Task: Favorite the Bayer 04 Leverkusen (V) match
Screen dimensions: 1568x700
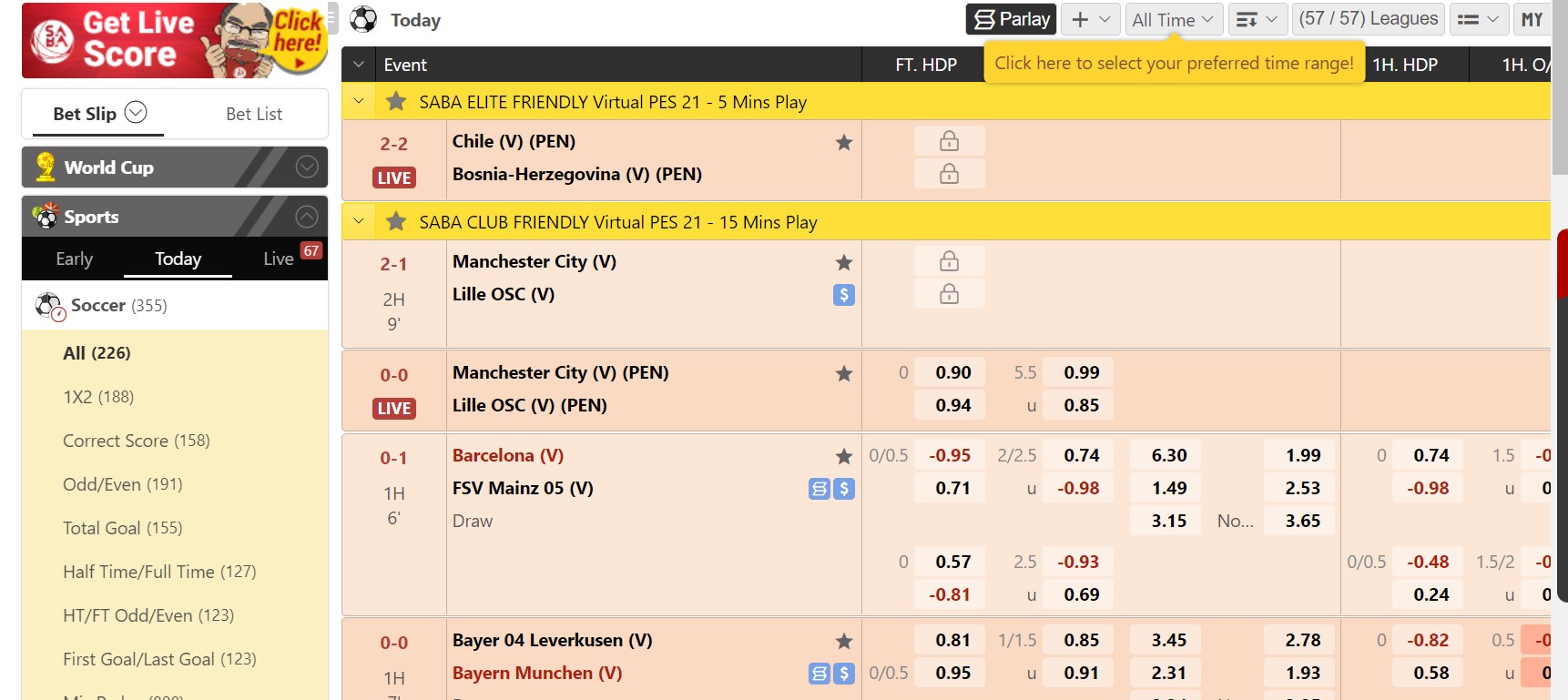Action: [844, 641]
